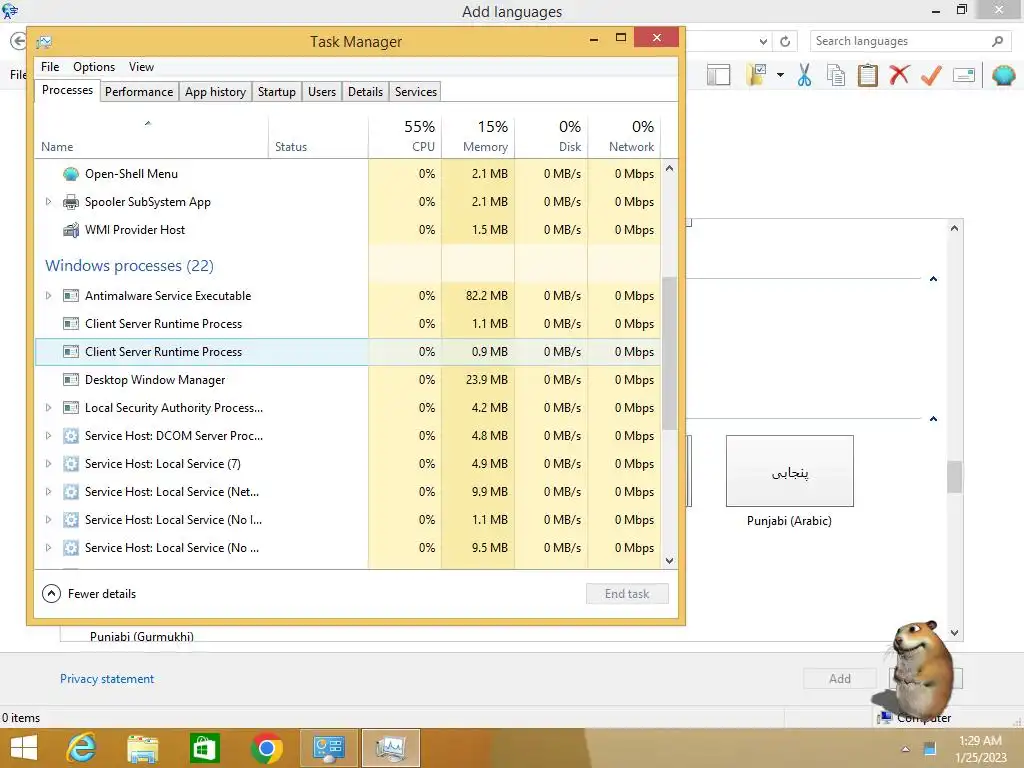Click the End task button
1024x768 pixels.
pyautogui.click(x=627, y=594)
